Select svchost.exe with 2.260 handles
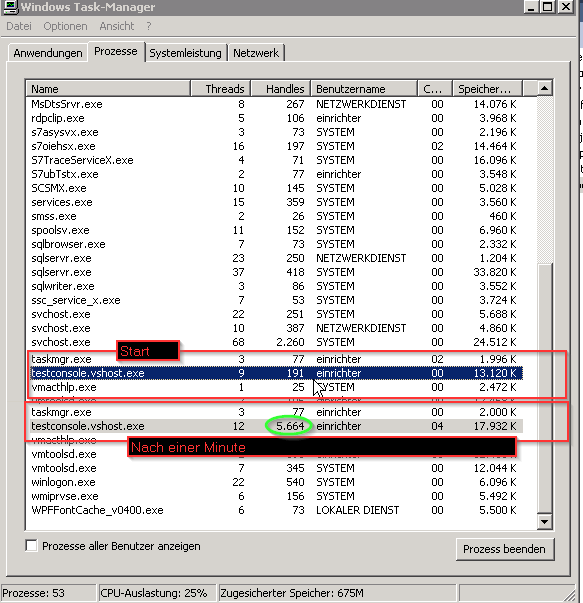 [274, 342]
